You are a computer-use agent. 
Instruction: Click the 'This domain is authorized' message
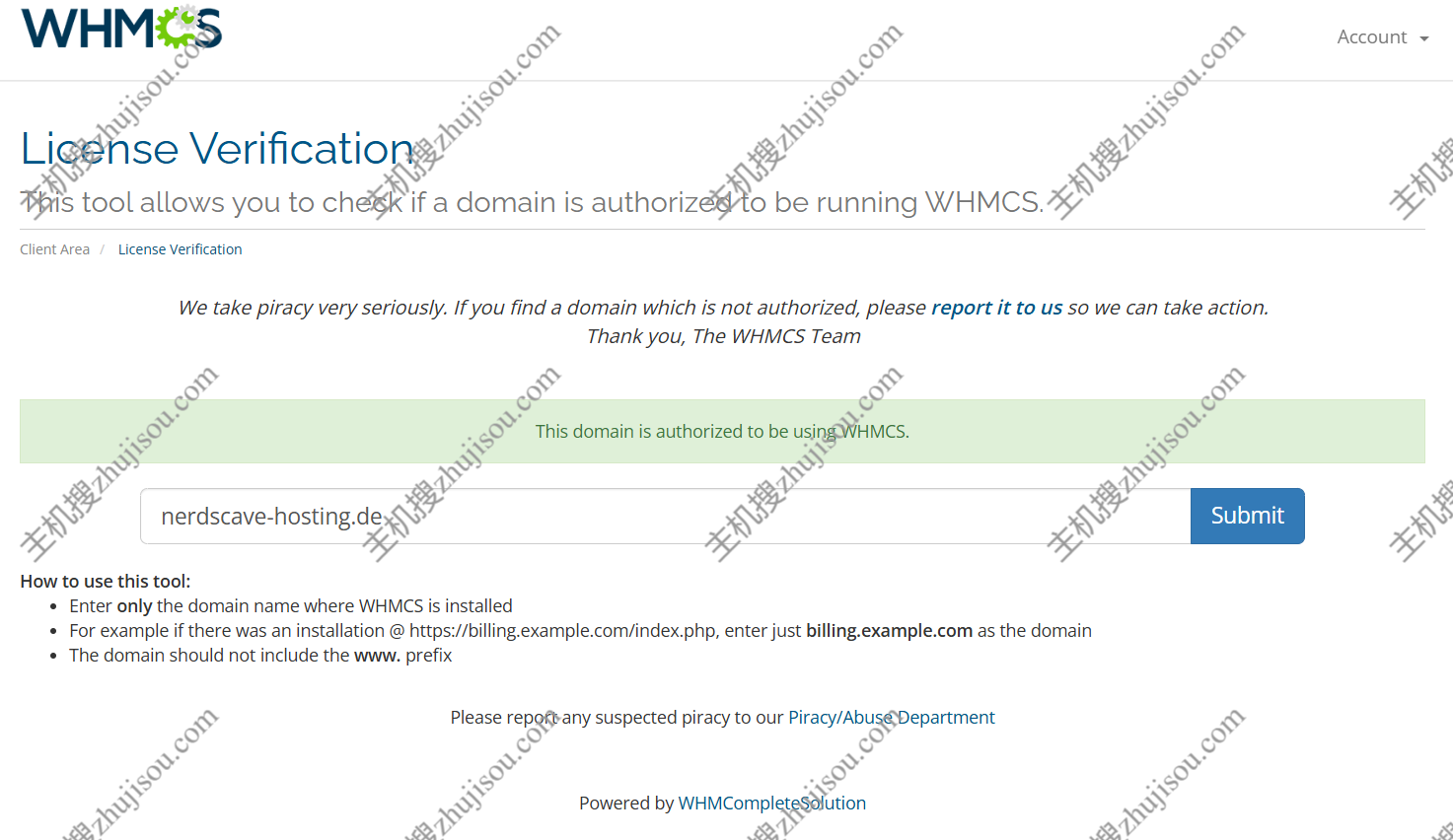click(722, 432)
